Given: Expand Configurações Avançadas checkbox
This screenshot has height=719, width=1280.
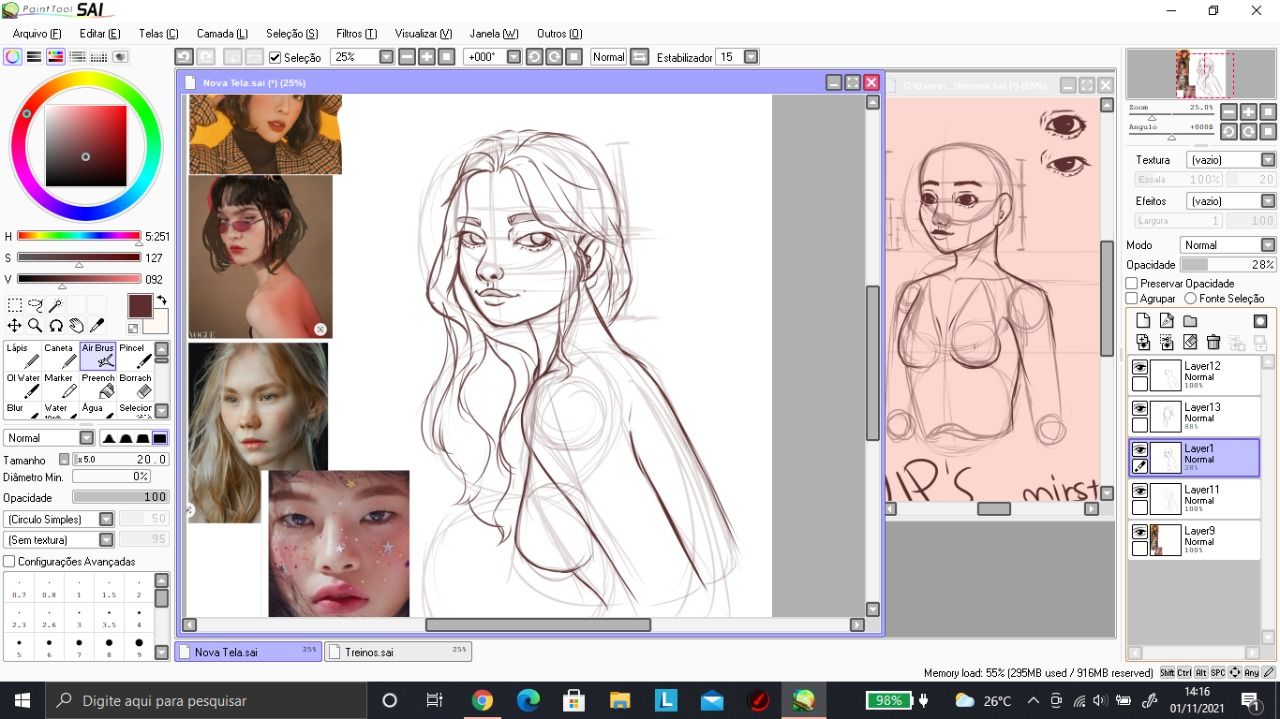Looking at the screenshot, I should [x=9, y=562].
